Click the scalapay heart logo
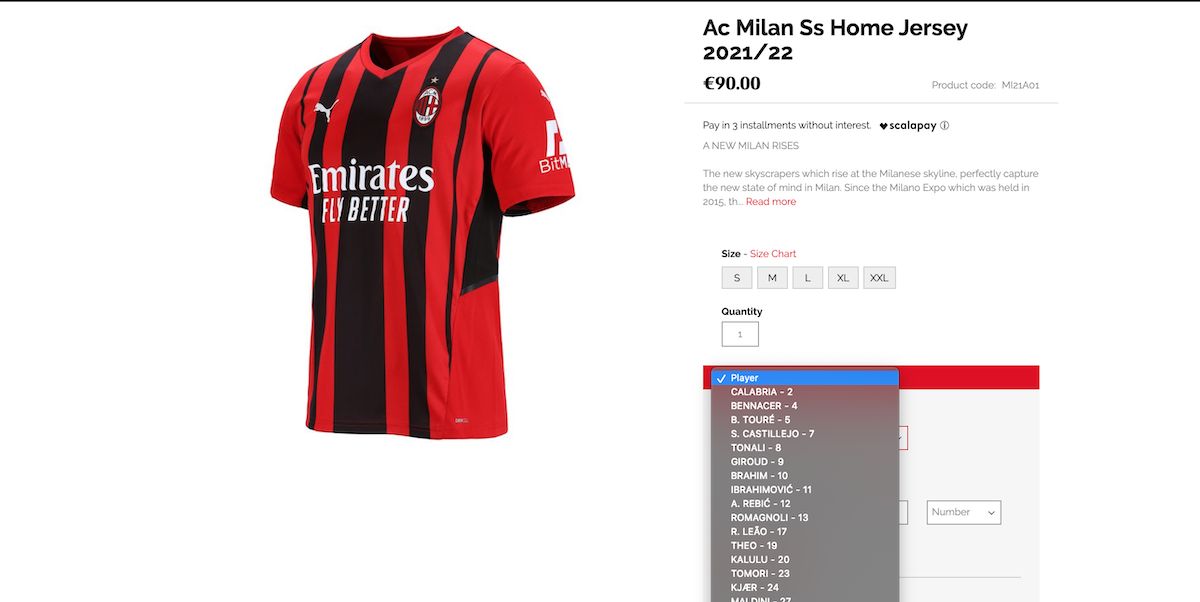 coord(883,126)
